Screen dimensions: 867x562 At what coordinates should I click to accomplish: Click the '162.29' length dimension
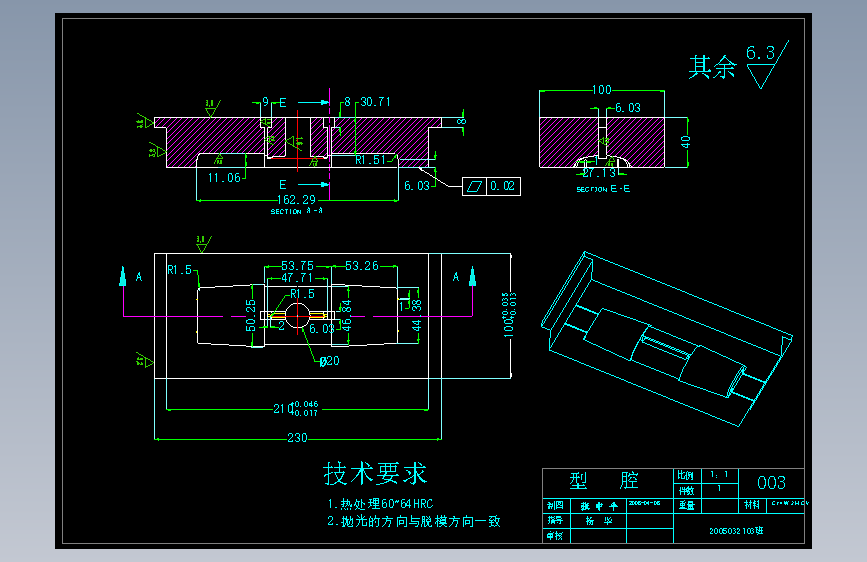(296, 200)
